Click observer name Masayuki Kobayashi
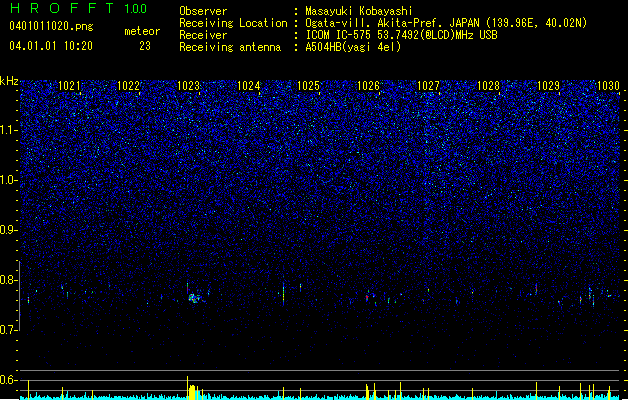This screenshot has width=629, height=400. (359, 11)
